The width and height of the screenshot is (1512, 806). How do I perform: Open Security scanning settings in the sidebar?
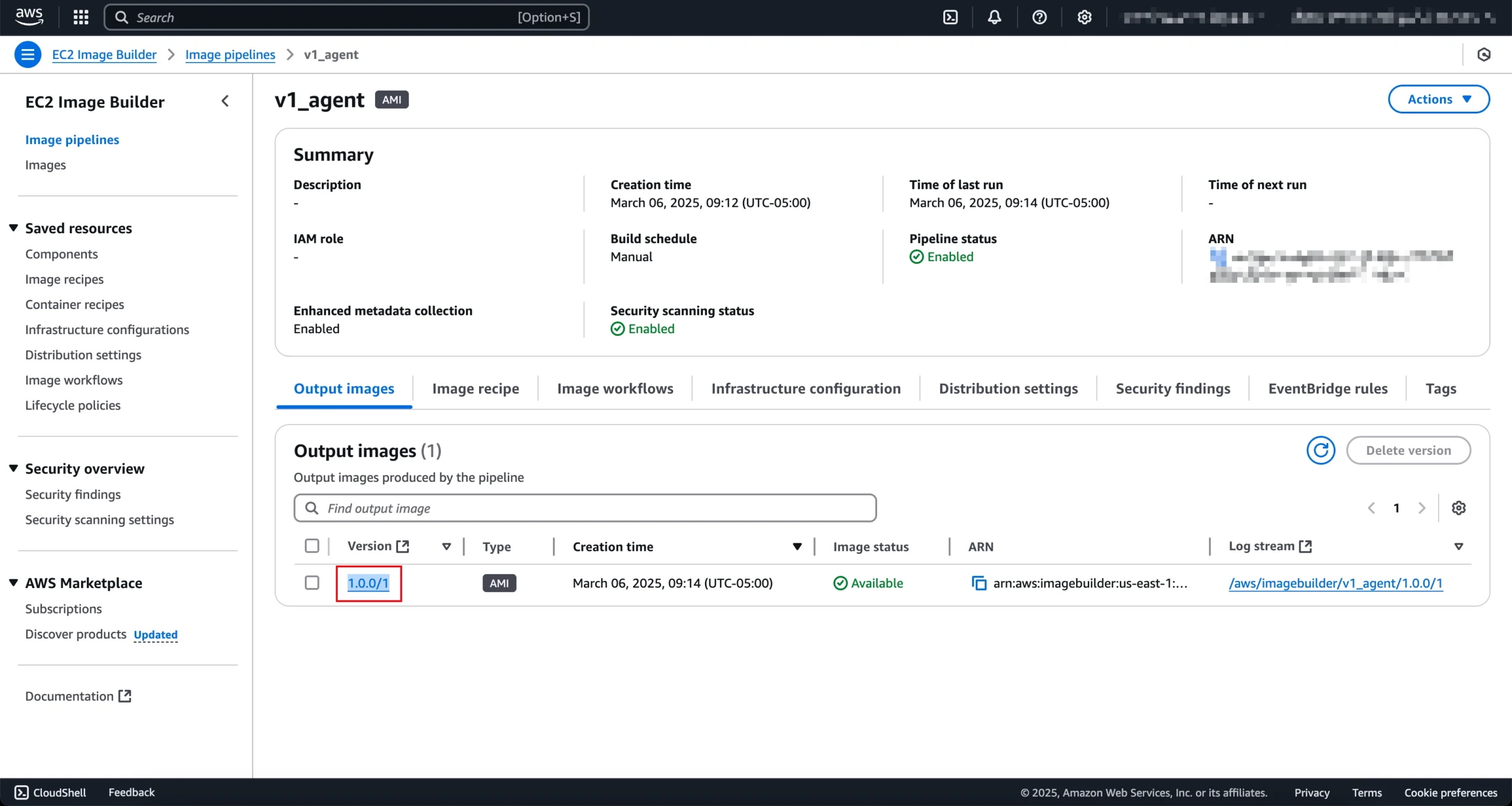click(x=99, y=520)
